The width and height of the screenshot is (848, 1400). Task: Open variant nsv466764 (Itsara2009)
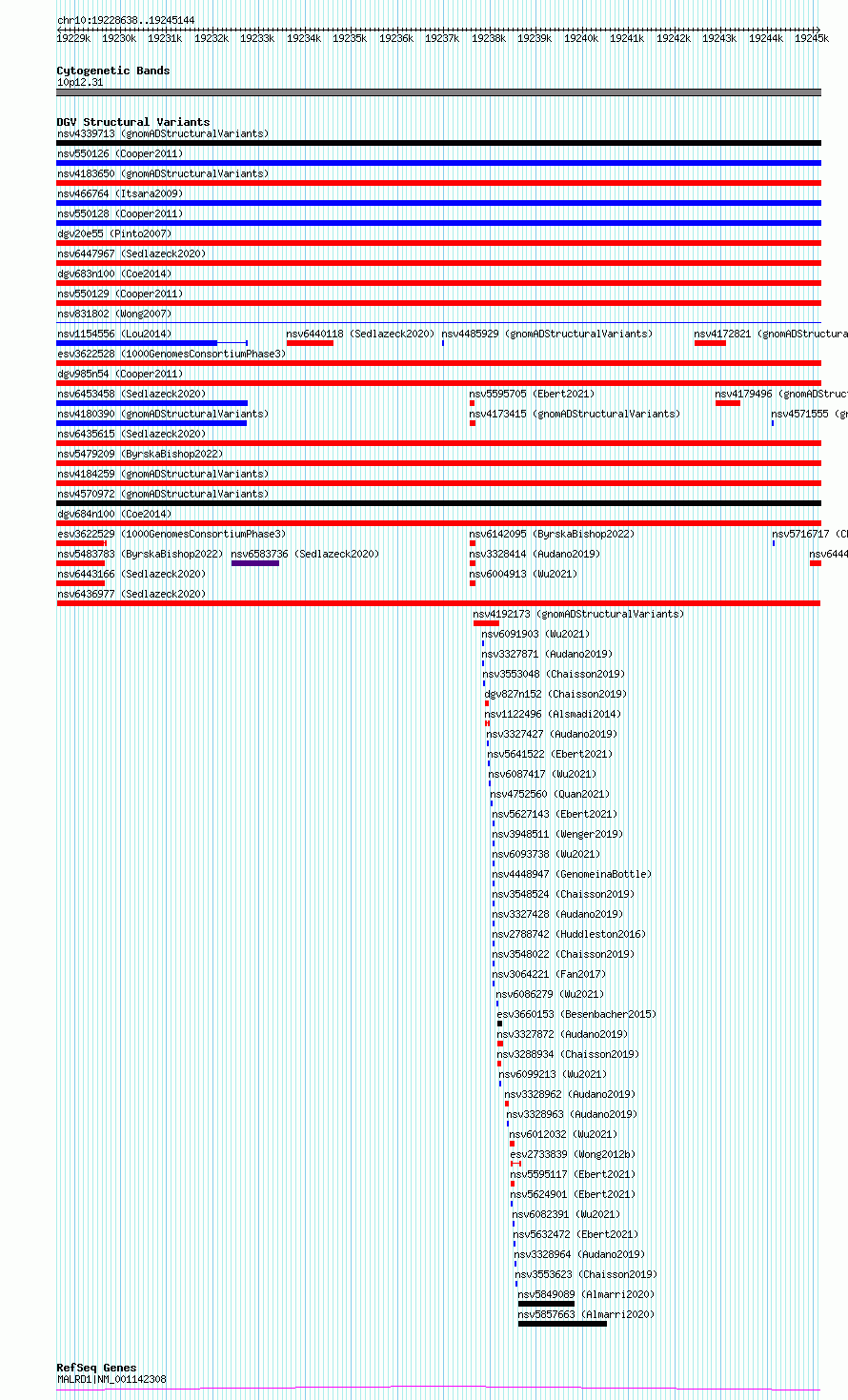[120, 193]
